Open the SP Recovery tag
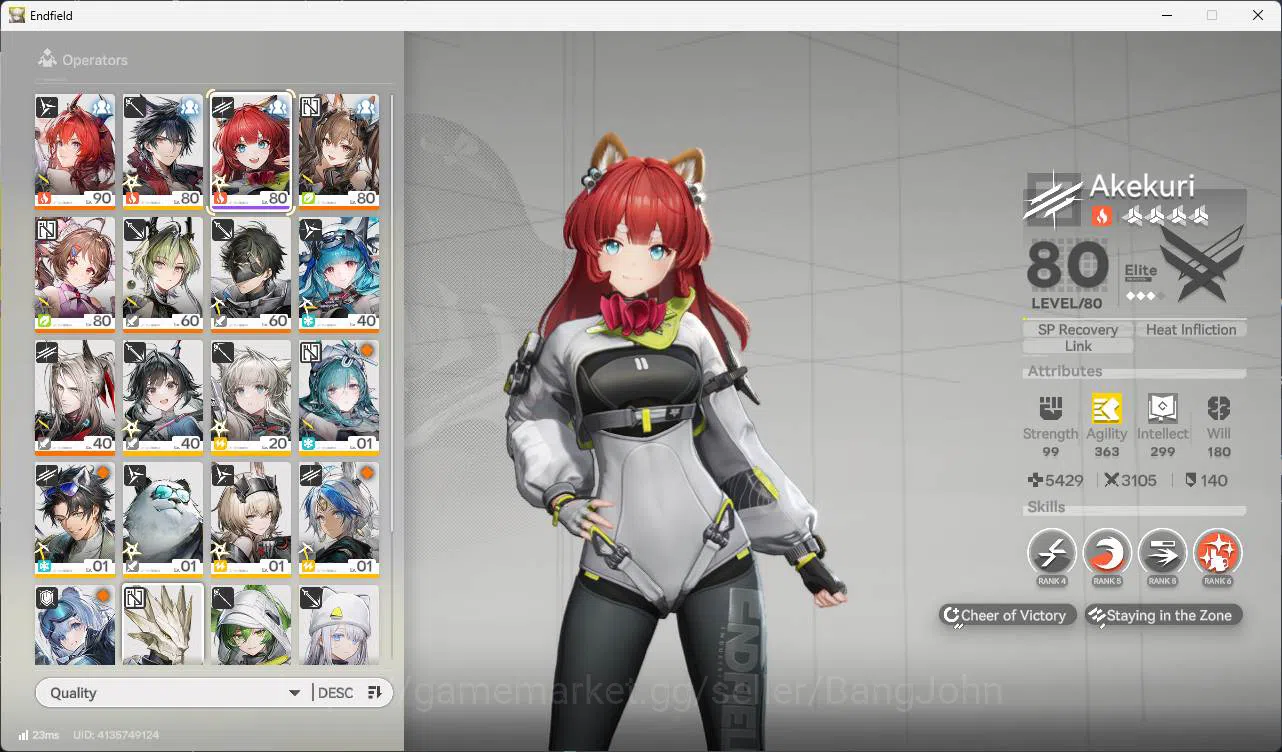Screen dimensions: 1282x752 (1078, 330)
